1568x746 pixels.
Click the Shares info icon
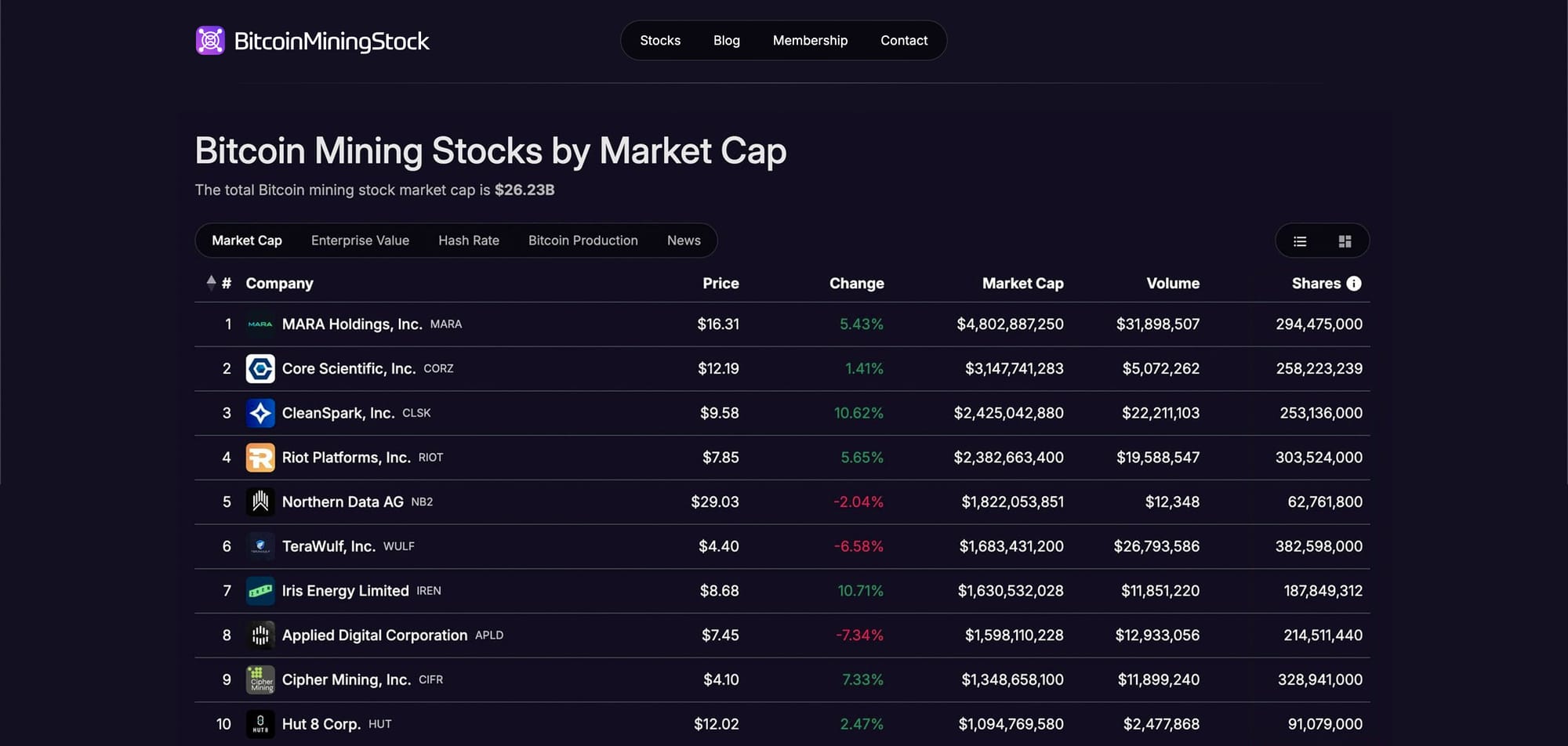1354,284
